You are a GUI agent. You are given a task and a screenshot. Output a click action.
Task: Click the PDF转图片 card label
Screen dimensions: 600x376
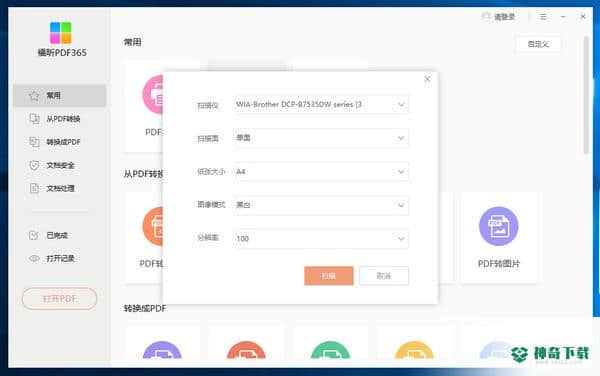coord(499,264)
